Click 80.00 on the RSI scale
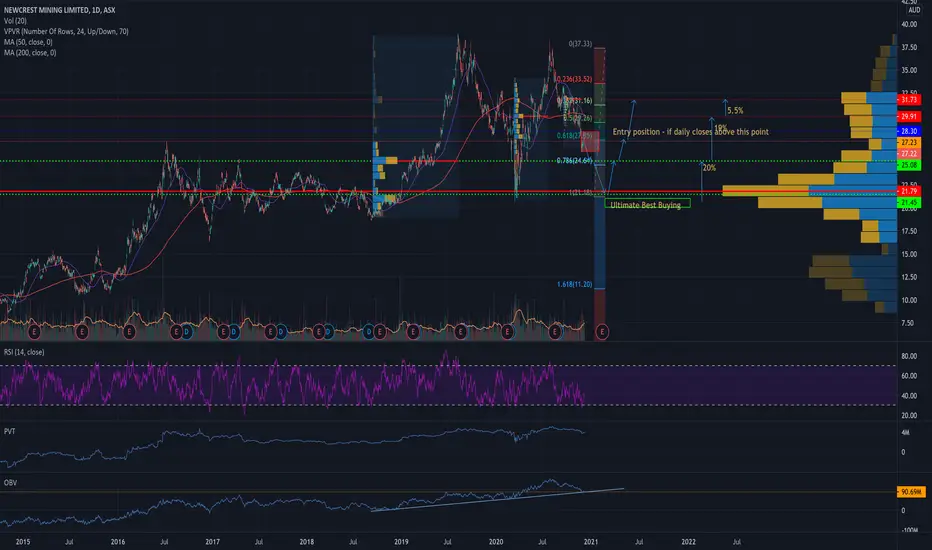 [x=909, y=356]
